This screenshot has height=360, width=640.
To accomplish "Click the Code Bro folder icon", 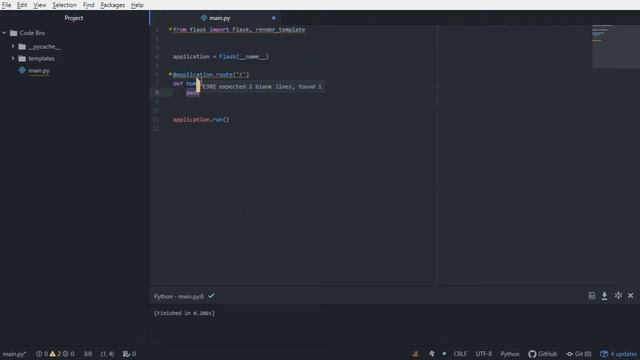I will point(13,33).
